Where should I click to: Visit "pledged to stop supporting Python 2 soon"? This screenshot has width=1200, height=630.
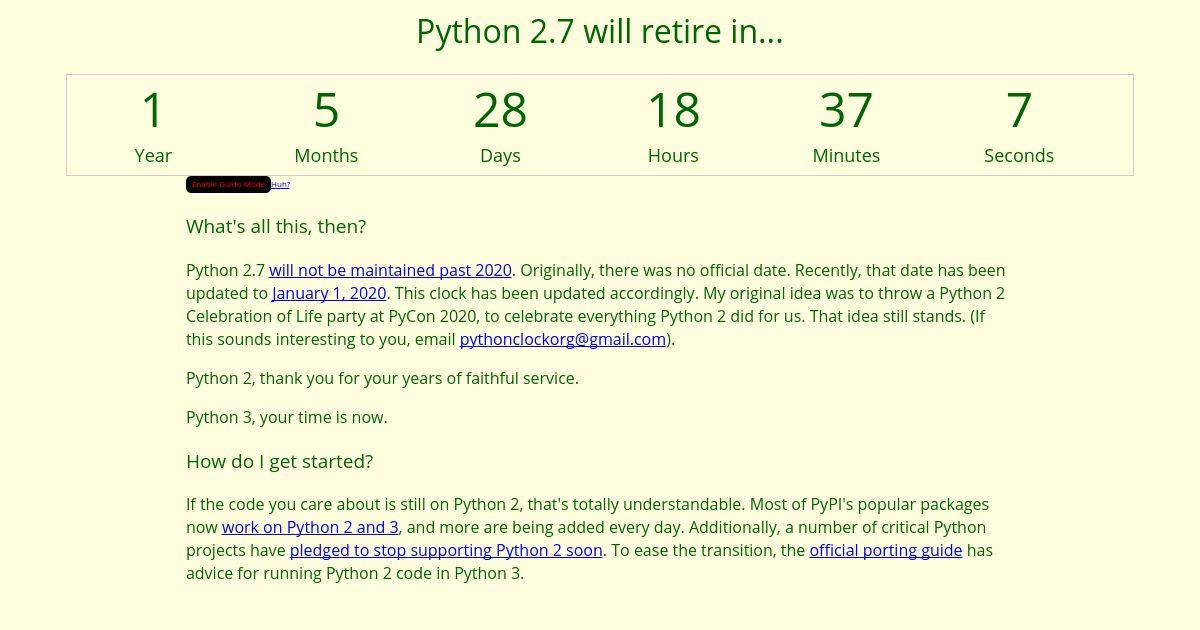coord(446,550)
